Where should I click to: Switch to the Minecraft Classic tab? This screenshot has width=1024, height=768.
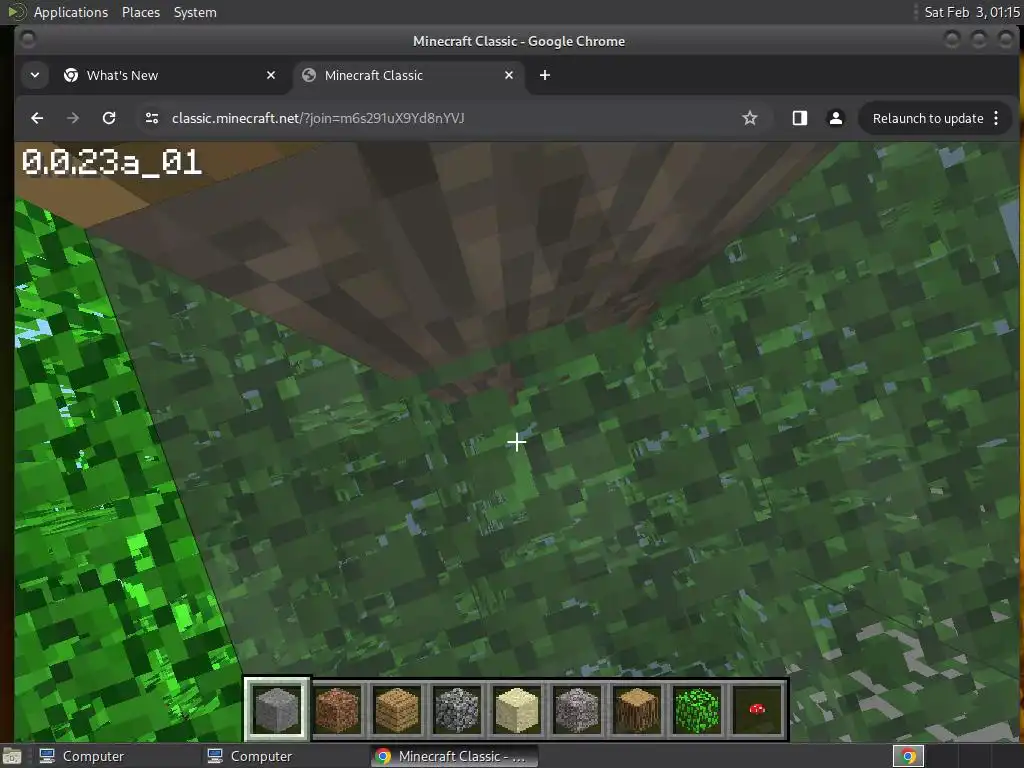pos(408,75)
